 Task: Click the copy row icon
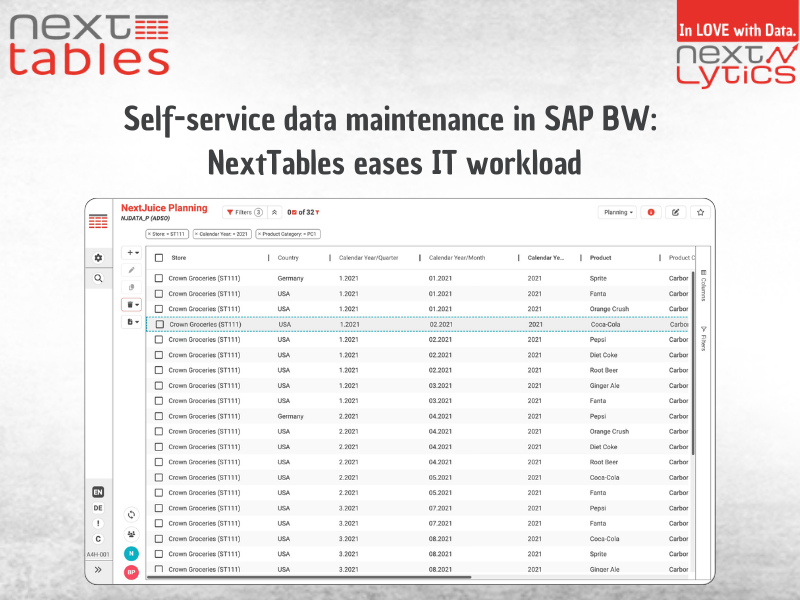point(132,287)
